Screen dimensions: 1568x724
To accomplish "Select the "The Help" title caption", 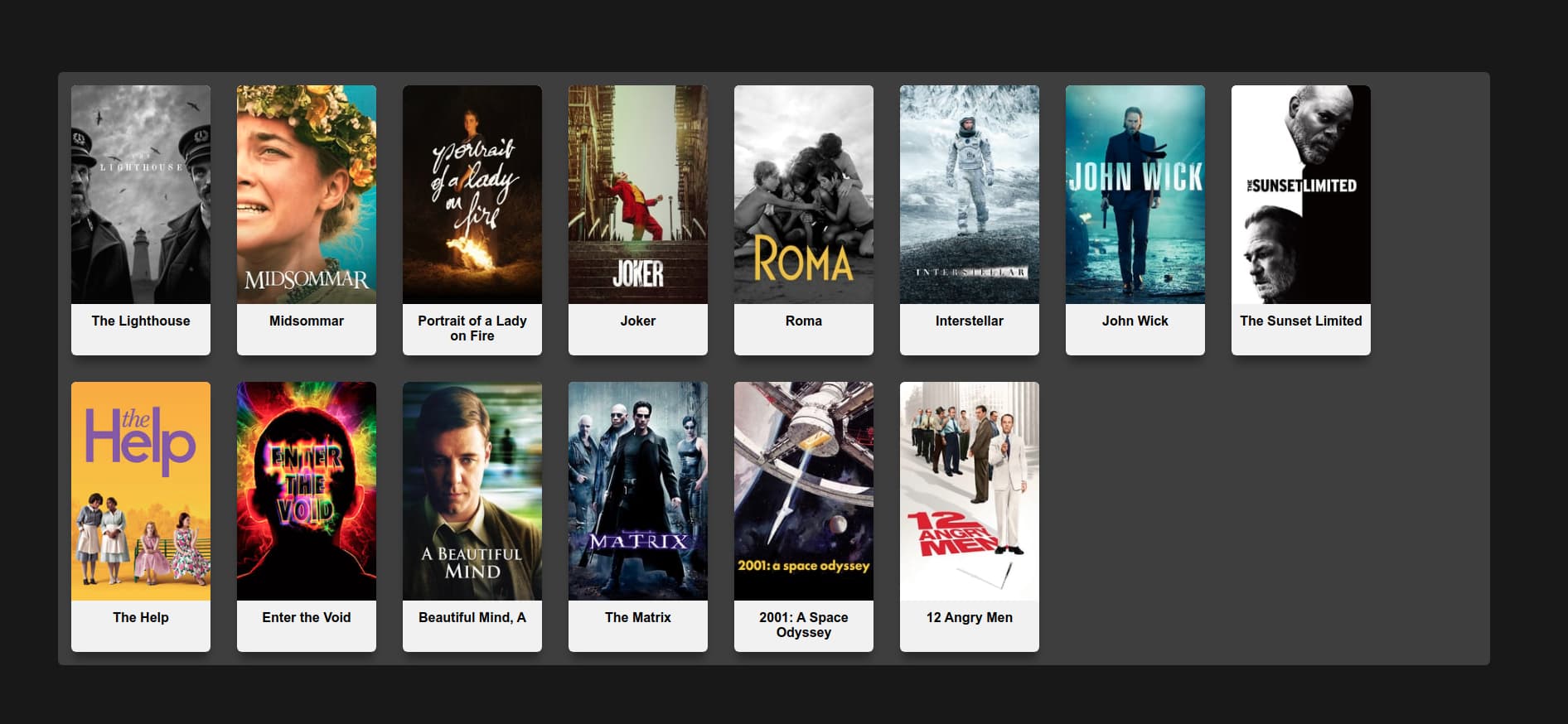I will pyautogui.click(x=141, y=618).
